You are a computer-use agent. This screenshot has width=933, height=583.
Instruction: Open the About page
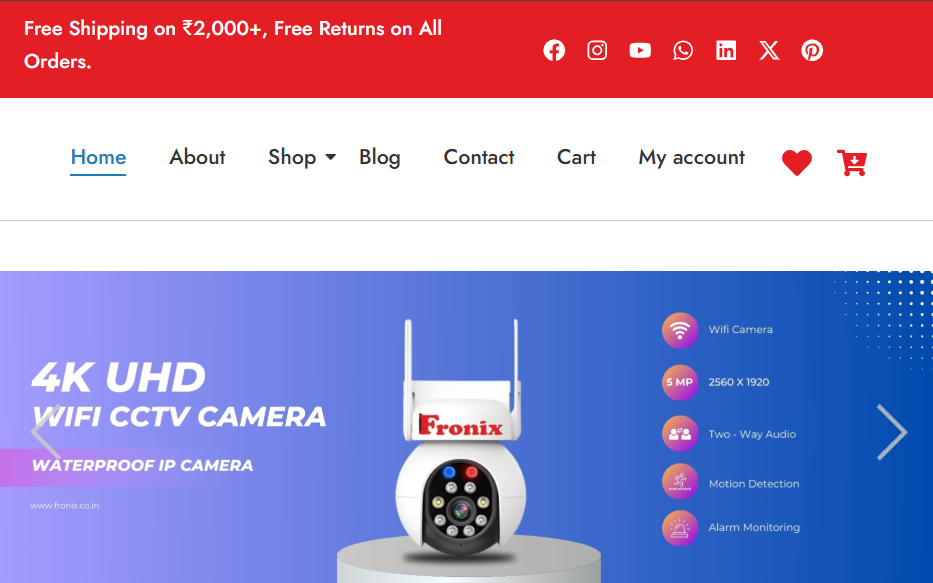(x=197, y=157)
